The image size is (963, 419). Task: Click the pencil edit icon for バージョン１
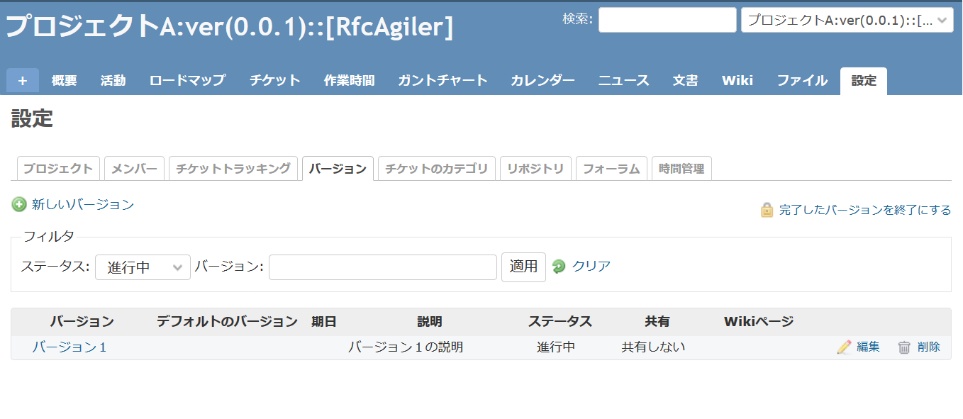pos(844,347)
